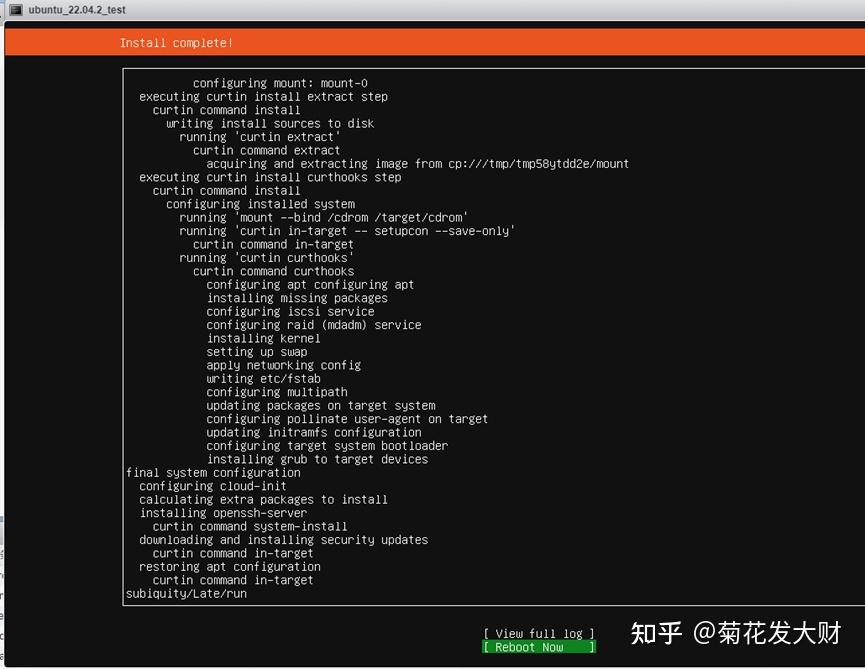Click line curtin command extract
865x669 pixels.
[266, 150]
